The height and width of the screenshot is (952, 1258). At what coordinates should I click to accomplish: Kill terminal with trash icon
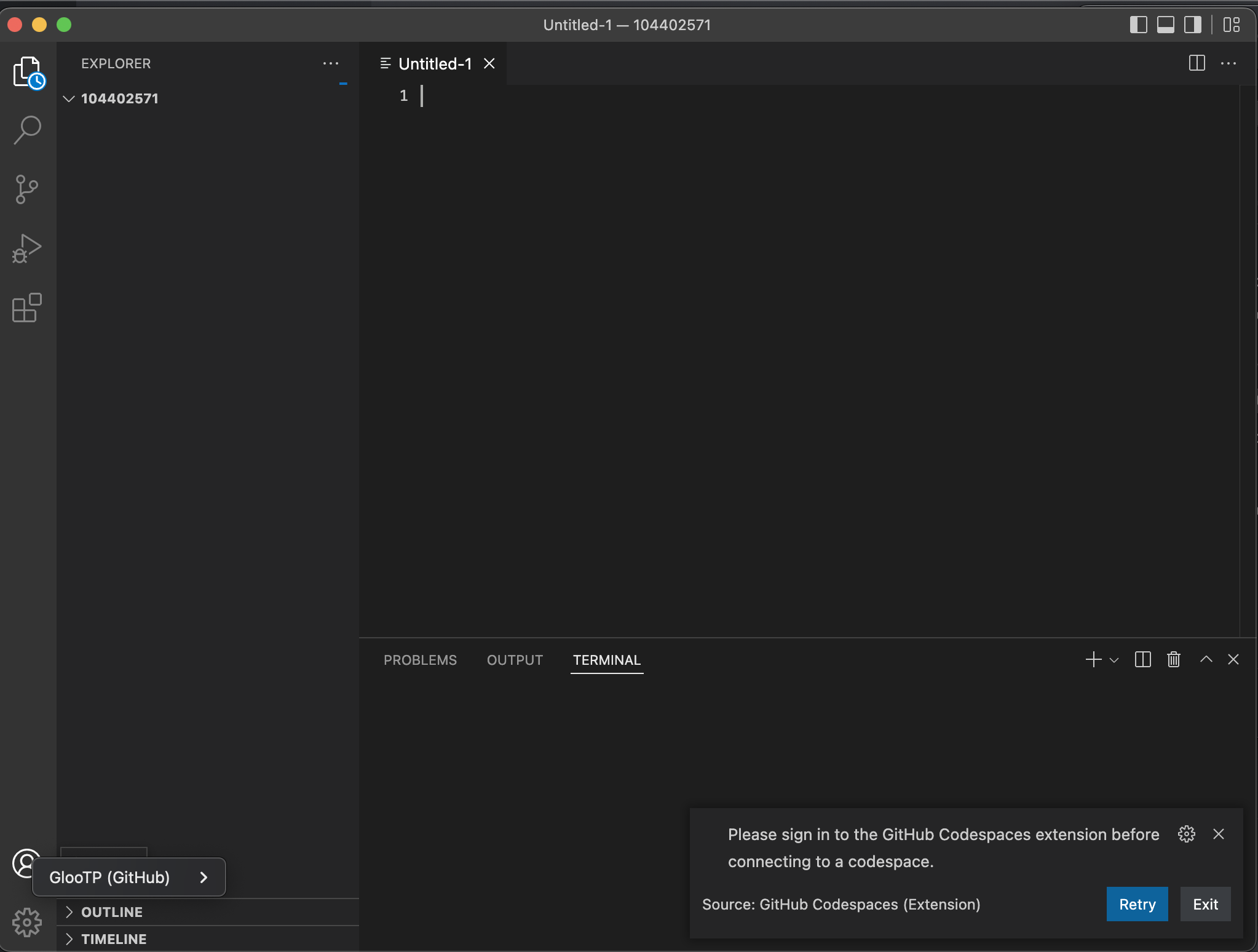[1173, 660]
